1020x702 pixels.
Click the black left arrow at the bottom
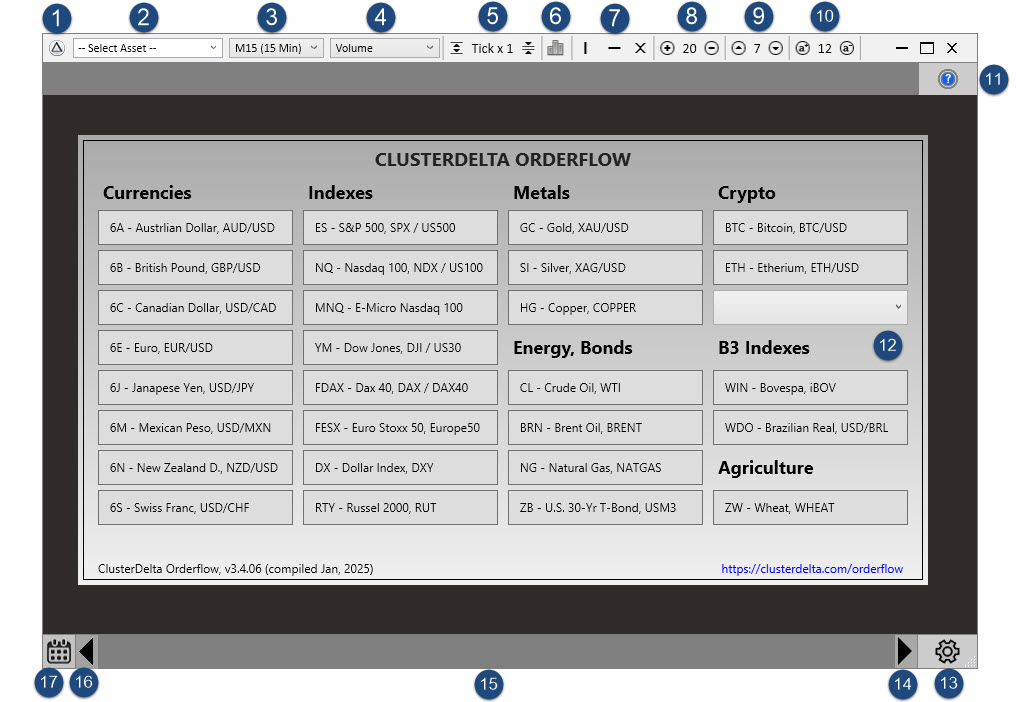(x=87, y=651)
